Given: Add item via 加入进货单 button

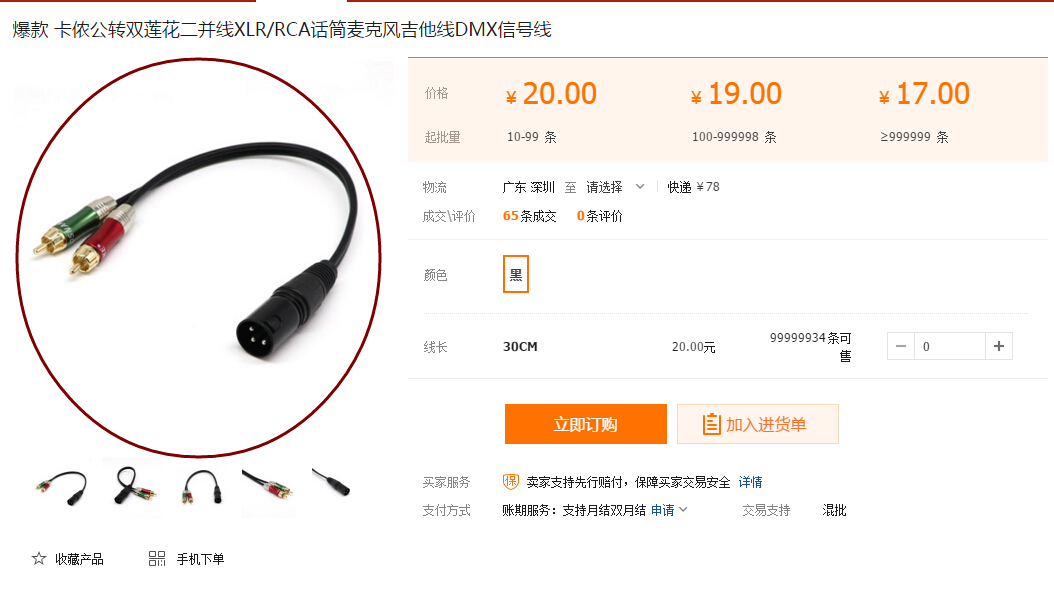Looking at the screenshot, I should coord(758,424).
